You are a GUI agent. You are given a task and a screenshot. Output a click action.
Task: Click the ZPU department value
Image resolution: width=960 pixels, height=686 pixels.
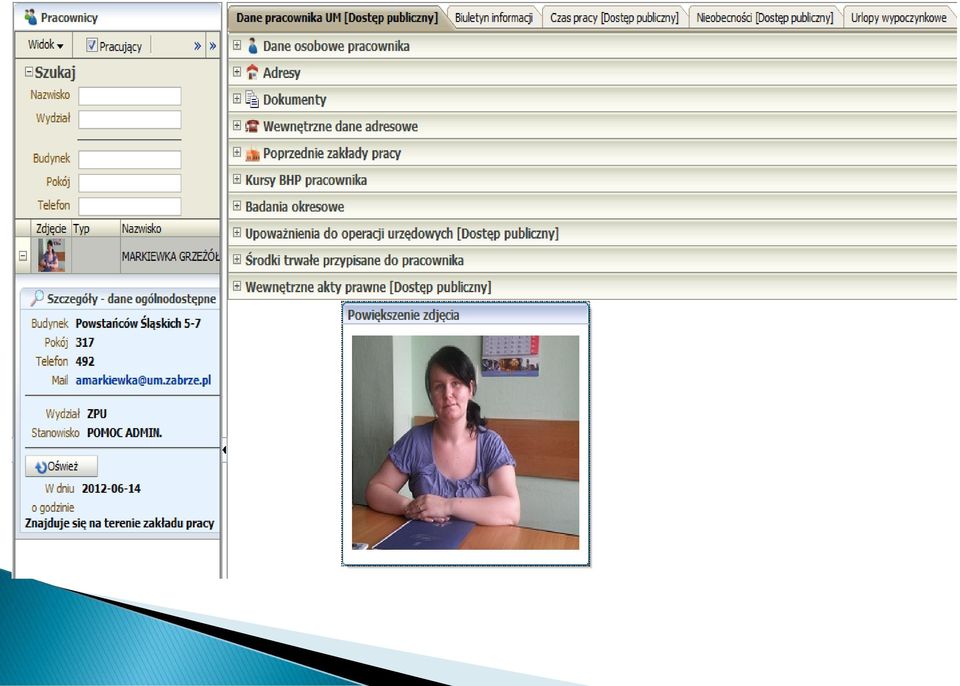tap(97, 413)
